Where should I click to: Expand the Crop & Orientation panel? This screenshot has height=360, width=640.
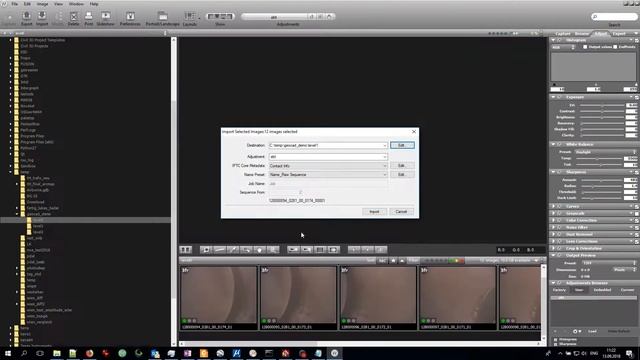(553, 248)
